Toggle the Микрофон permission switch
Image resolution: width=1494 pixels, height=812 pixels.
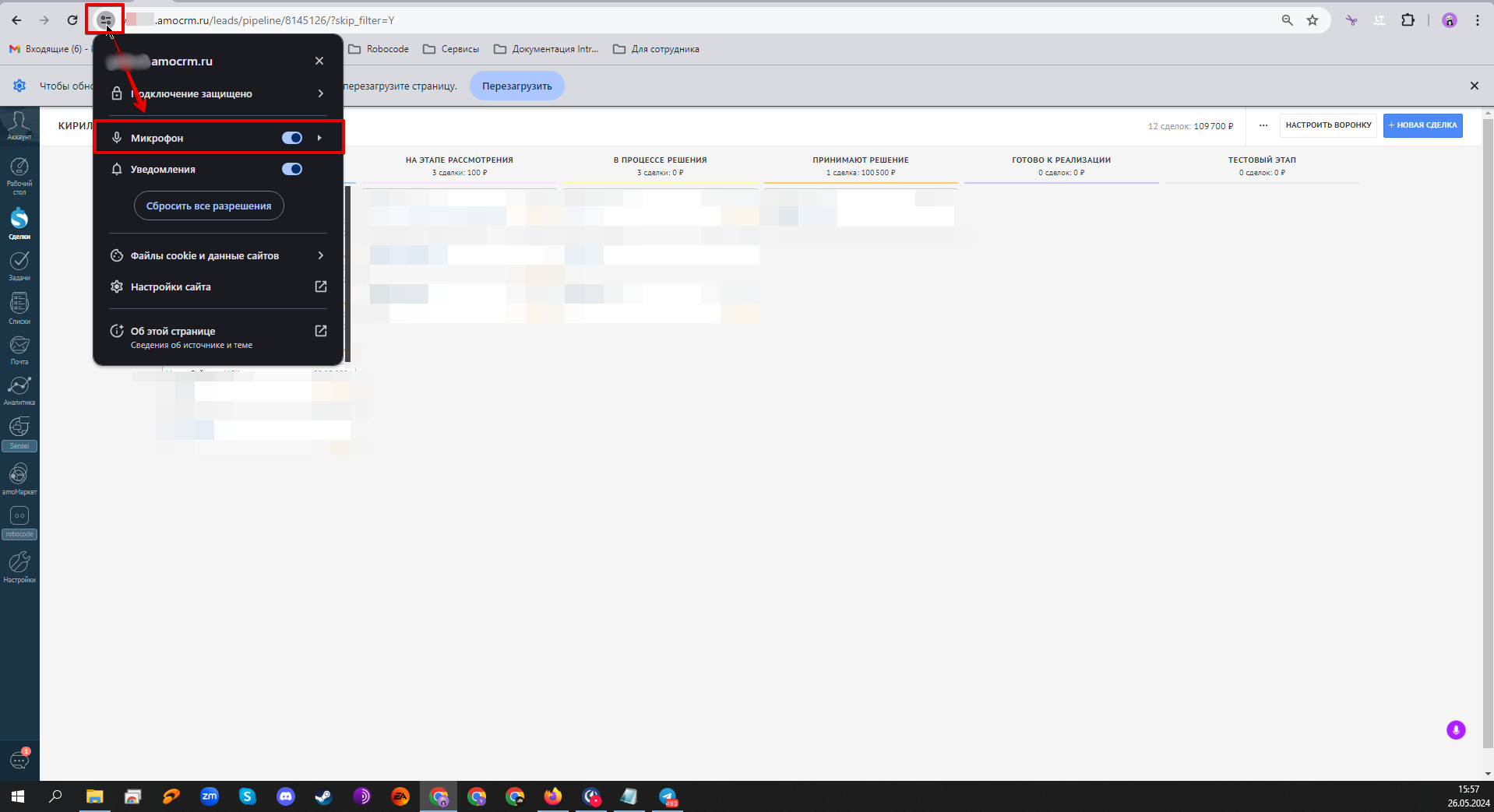point(292,138)
